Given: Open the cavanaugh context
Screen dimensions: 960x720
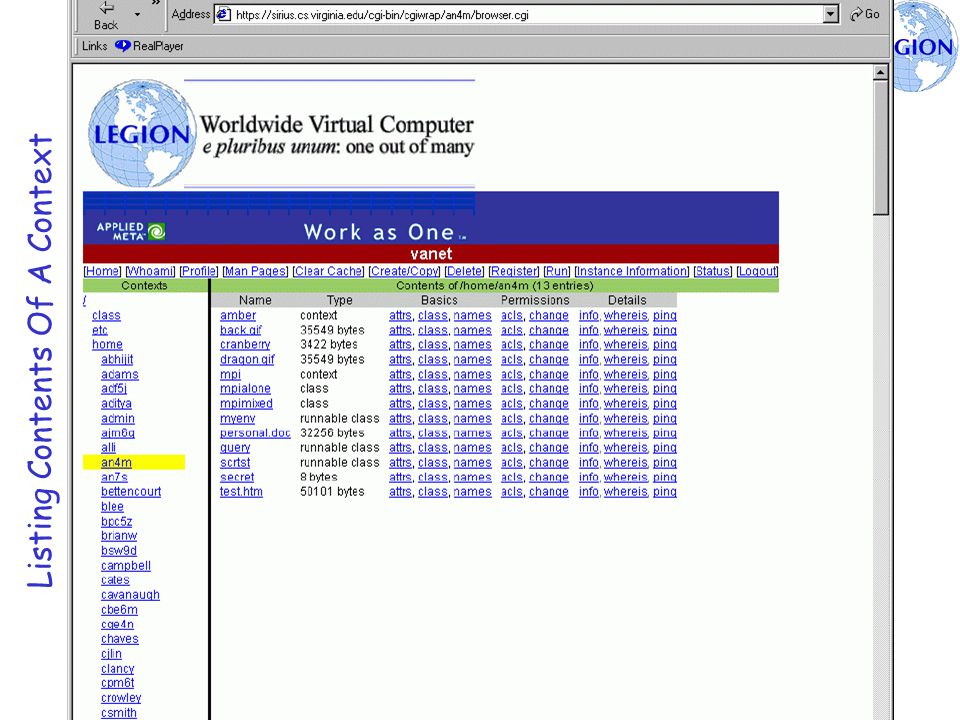Looking at the screenshot, I should tap(130, 595).
